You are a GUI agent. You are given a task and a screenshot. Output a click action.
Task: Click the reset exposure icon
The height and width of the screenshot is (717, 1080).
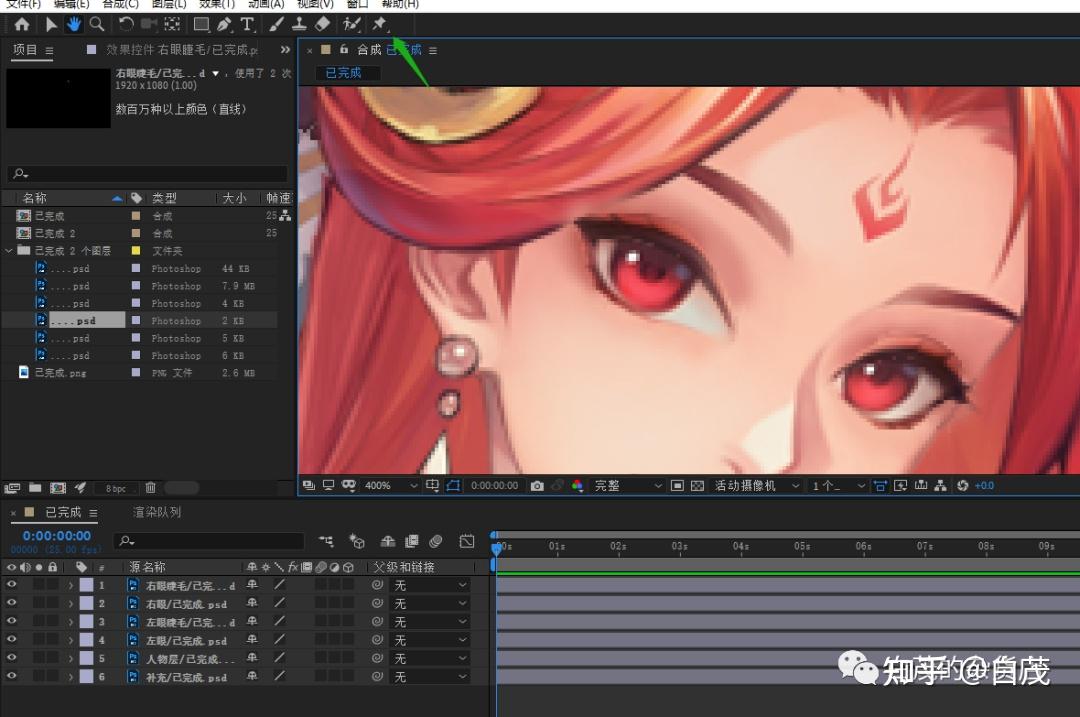pyautogui.click(x=962, y=486)
